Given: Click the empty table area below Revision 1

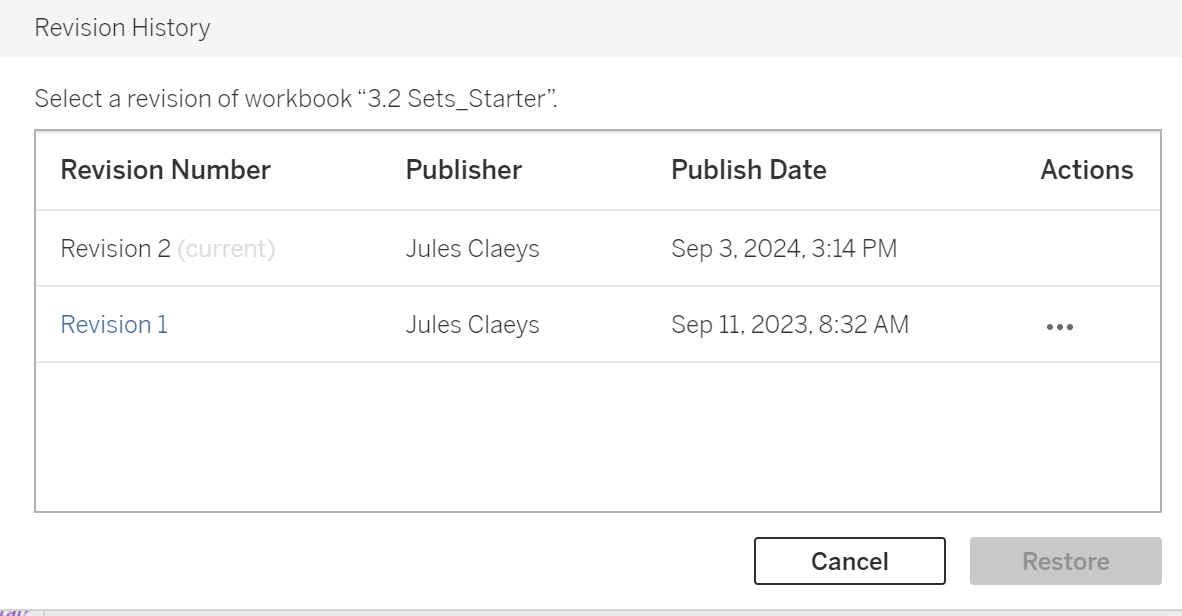Looking at the screenshot, I should (597, 436).
